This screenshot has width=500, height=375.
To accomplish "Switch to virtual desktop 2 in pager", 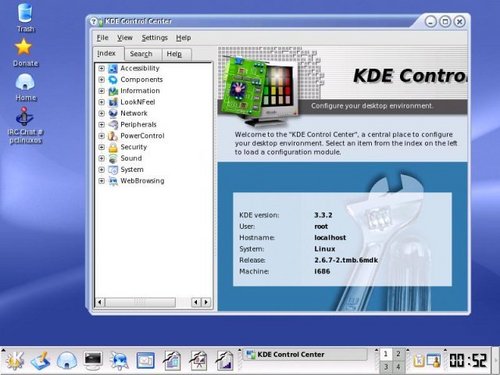I will pos(398,354).
